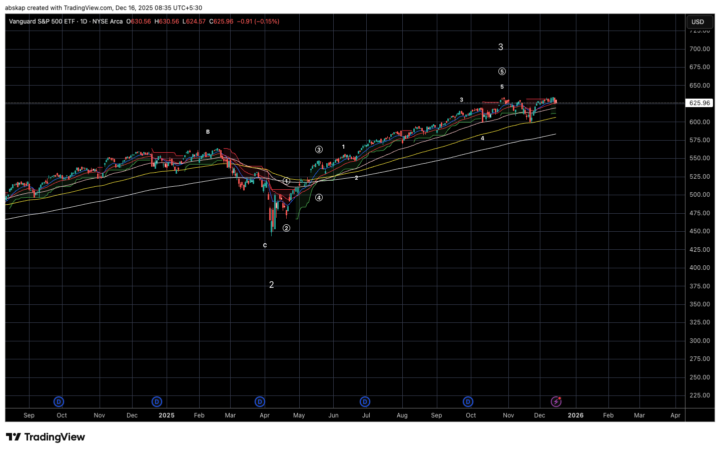Select the large wave label 2 below April low
Screen dimensions: 720x452
(x=271, y=285)
